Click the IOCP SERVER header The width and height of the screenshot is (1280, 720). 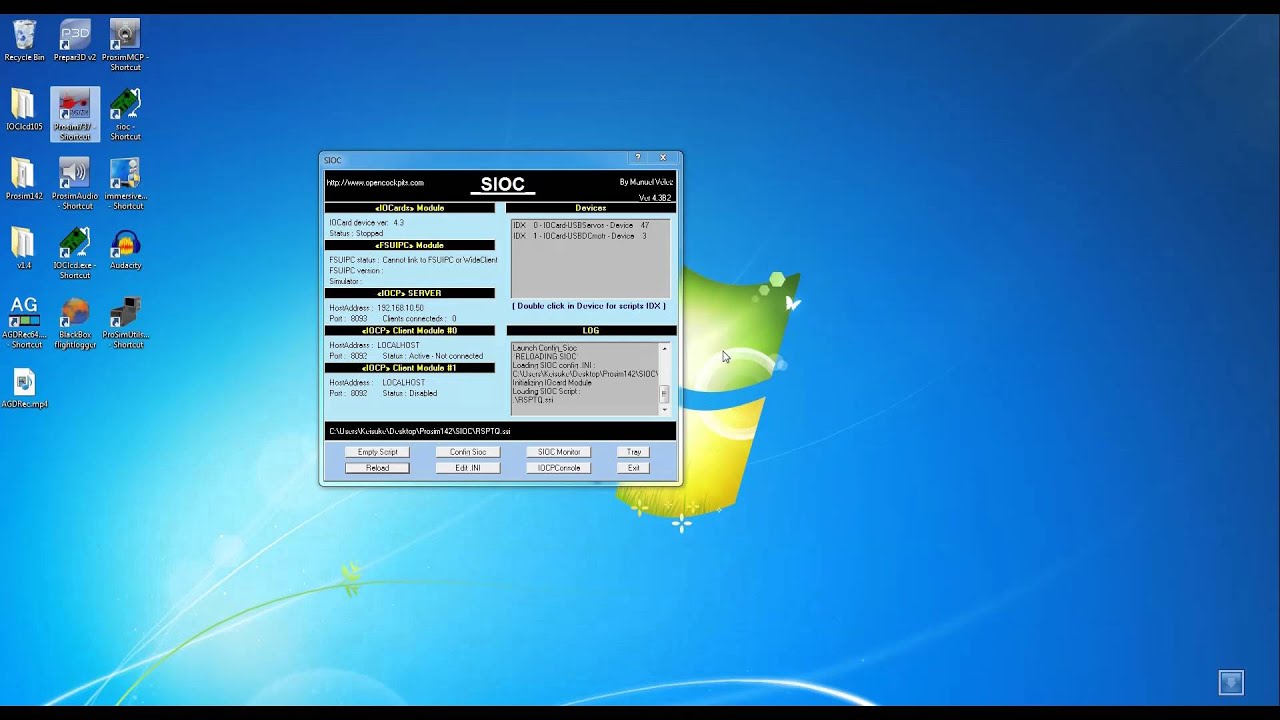click(409, 293)
